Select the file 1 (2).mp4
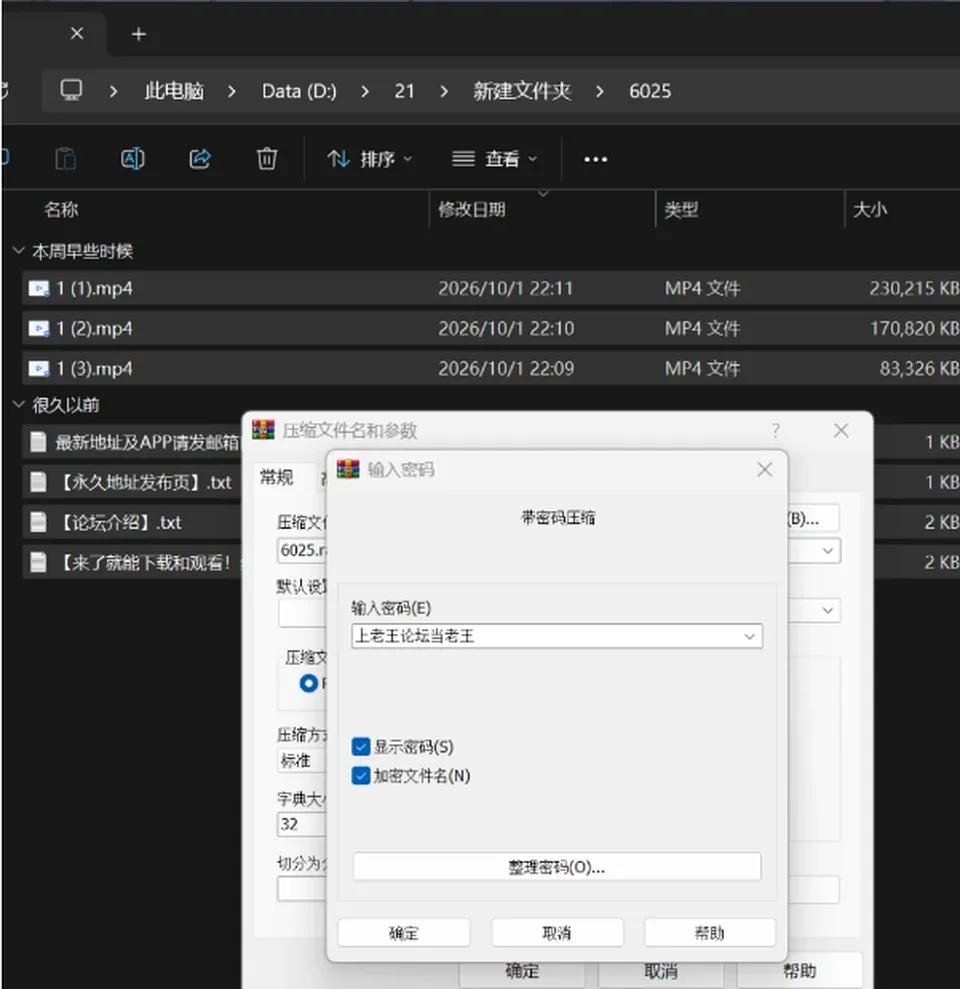960x989 pixels. [491, 329]
